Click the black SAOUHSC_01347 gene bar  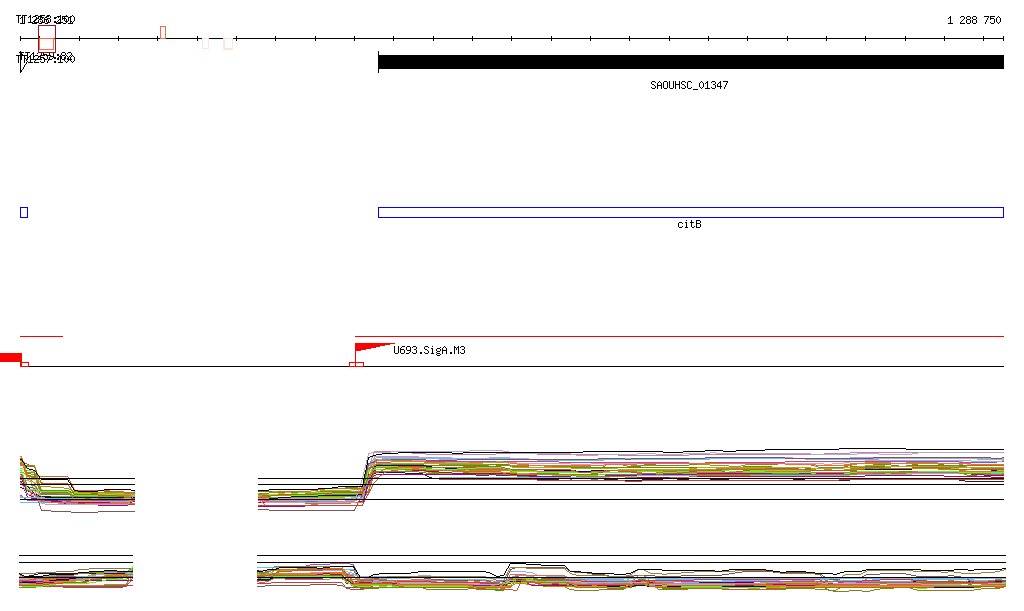[x=691, y=62]
